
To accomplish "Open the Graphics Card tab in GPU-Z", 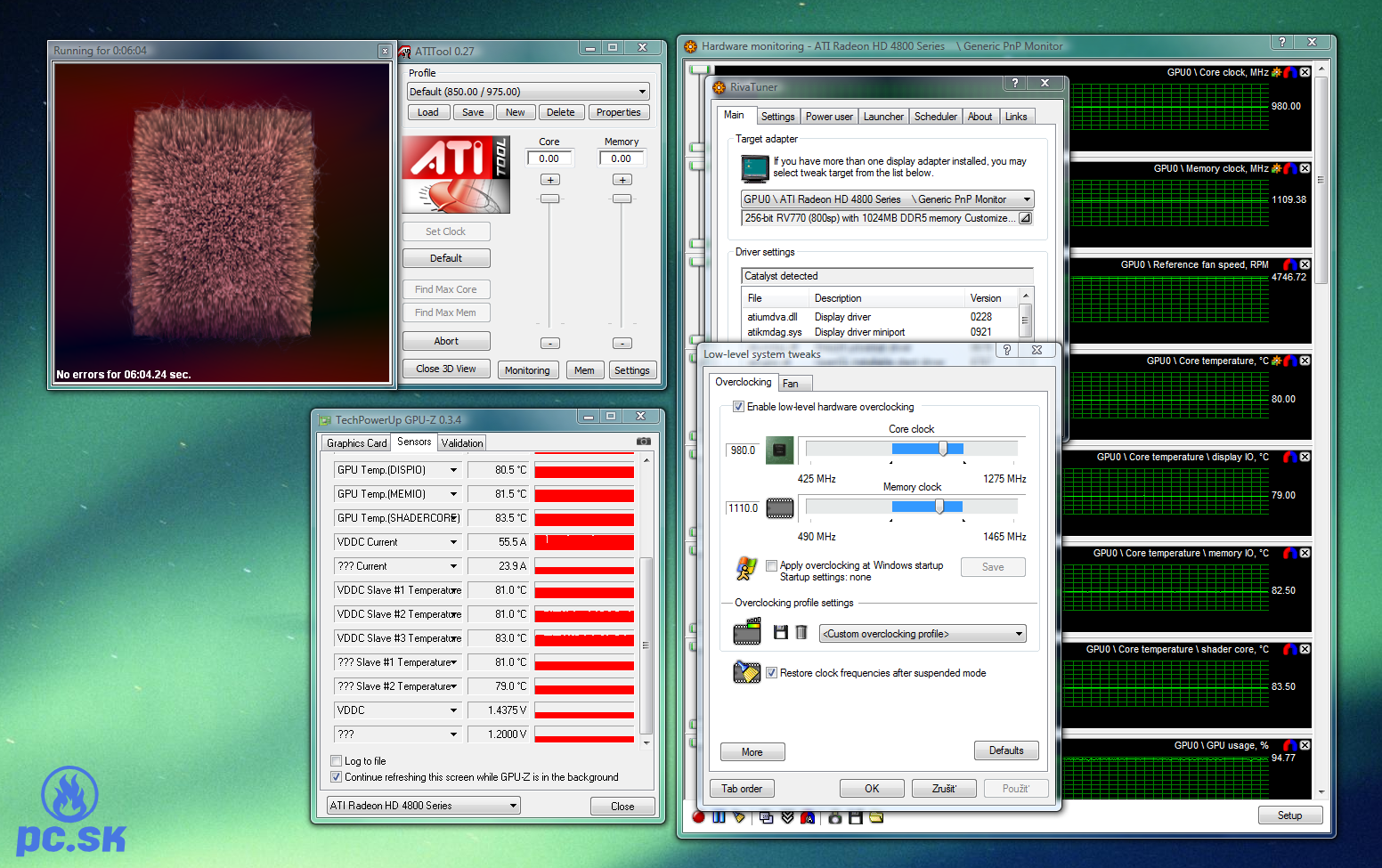I will [x=357, y=443].
